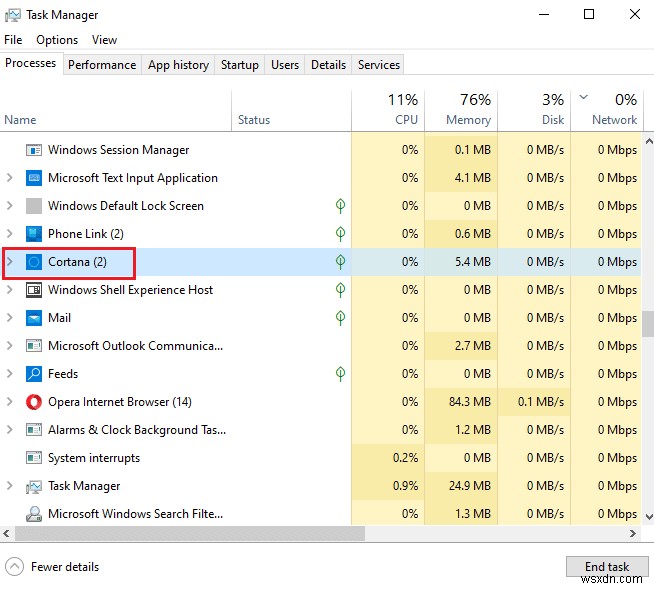Click the horizontal scroll right arrow

tap(633, 533)
